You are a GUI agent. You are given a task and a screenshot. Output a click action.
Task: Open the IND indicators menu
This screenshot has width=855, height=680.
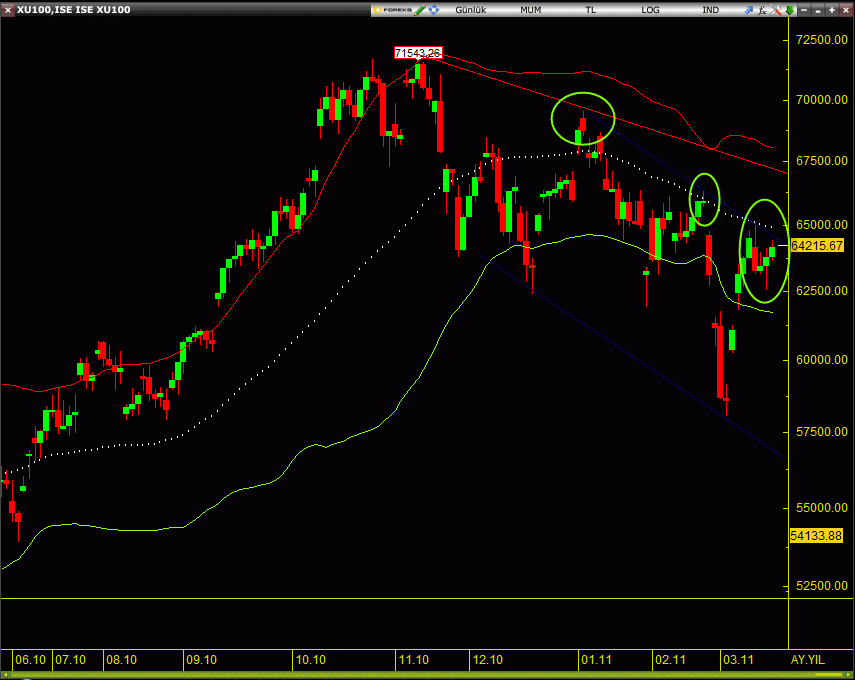[x=710, y=10]
